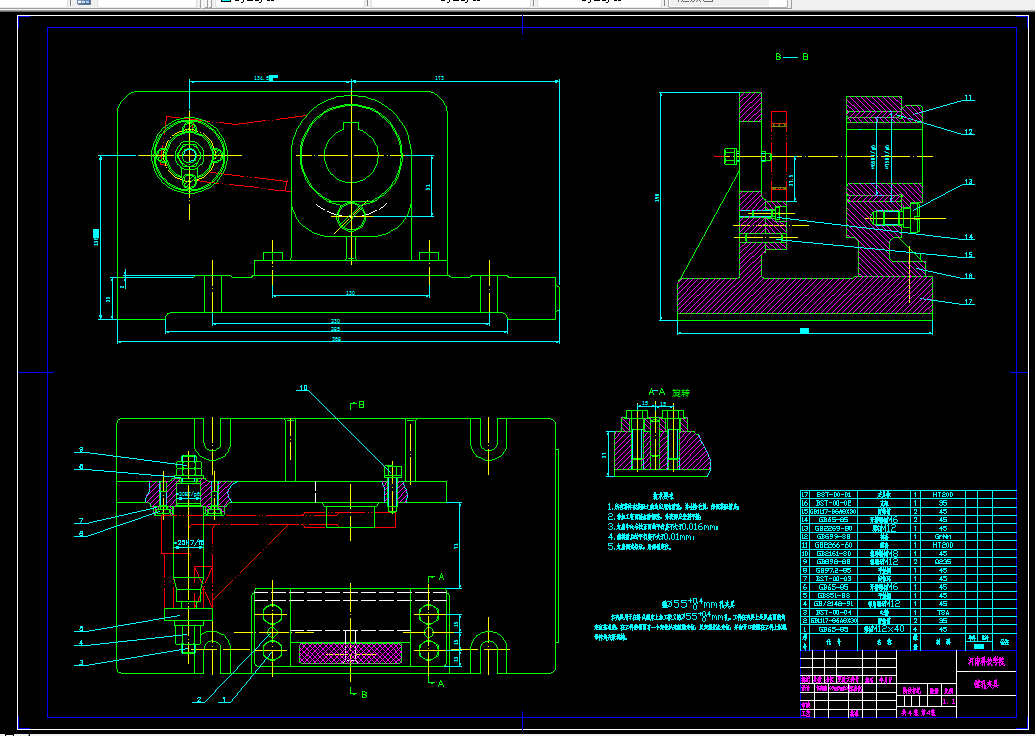Click 共4张 第4张 sheet count text
1035x736 pixels.
(918, 713)
